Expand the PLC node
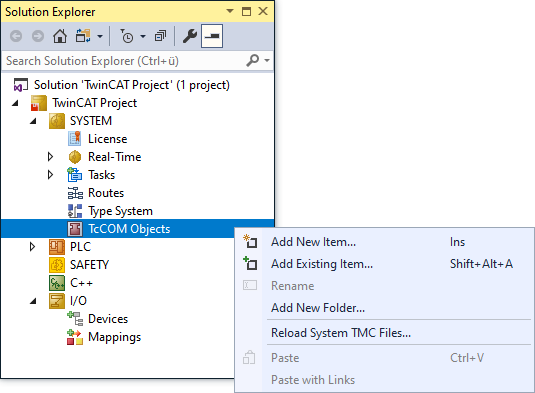This screenshot has height=393, width=535. click(x=32, y=247)
